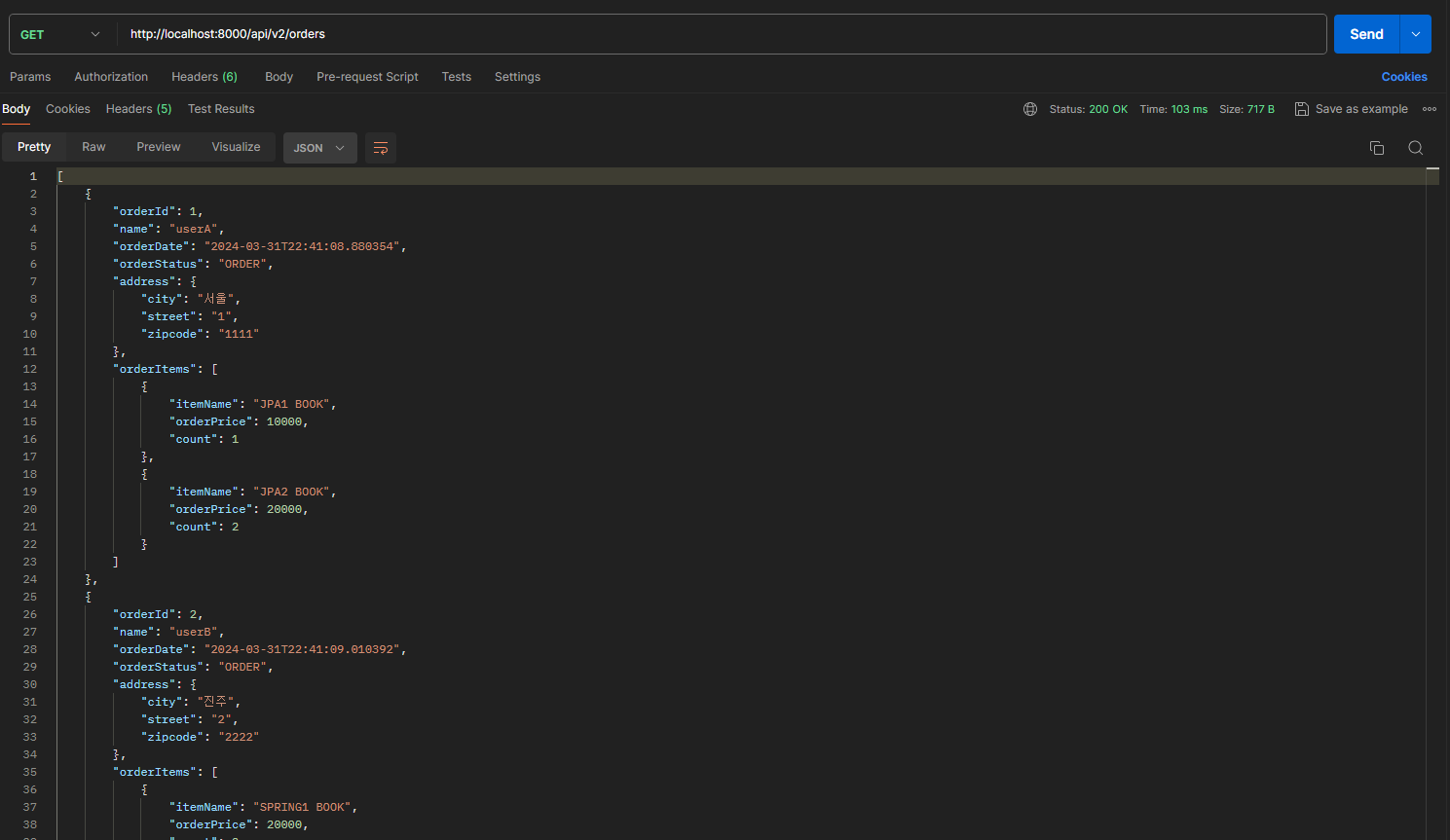
Task: Open the Pre-request Script tab
Action: click(367, 77)
